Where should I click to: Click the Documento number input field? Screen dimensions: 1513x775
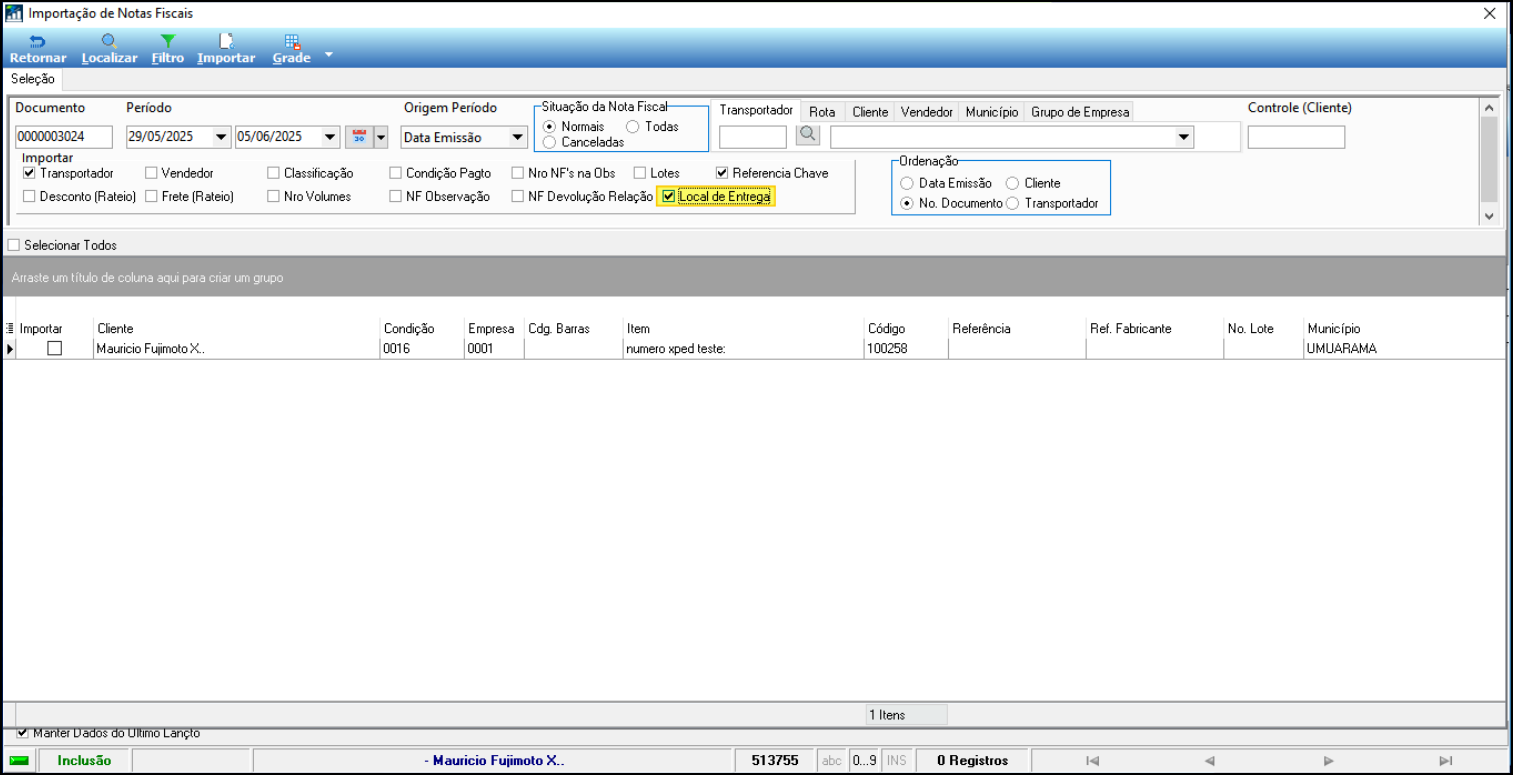tap(63, 137)
